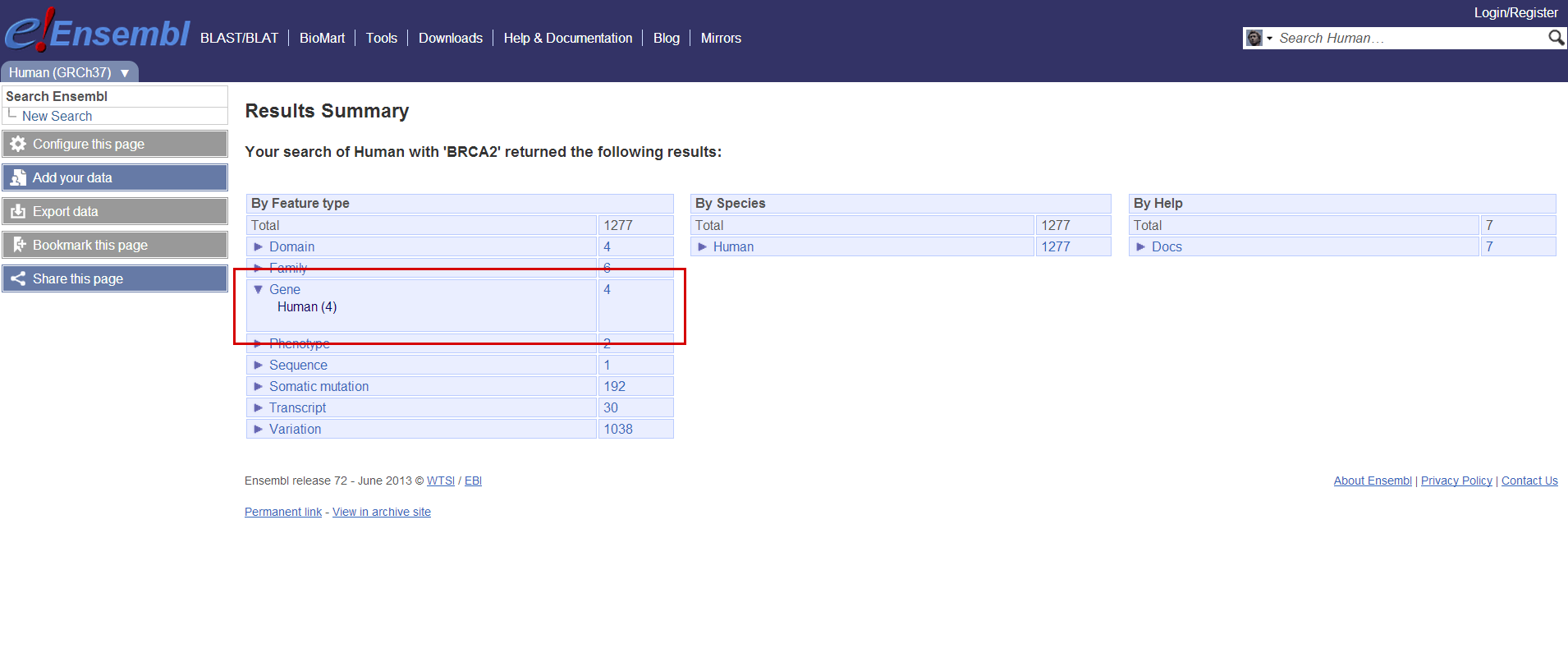
Task: Open BioMart from the top menu
Action: point(322,38)
